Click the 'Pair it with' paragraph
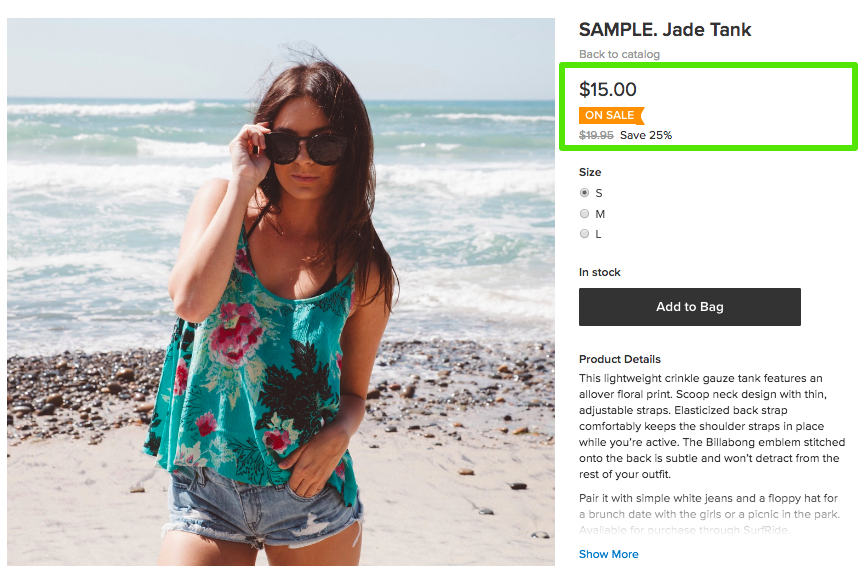The width and height of the screenshot is (867, 569). [709, 514]
